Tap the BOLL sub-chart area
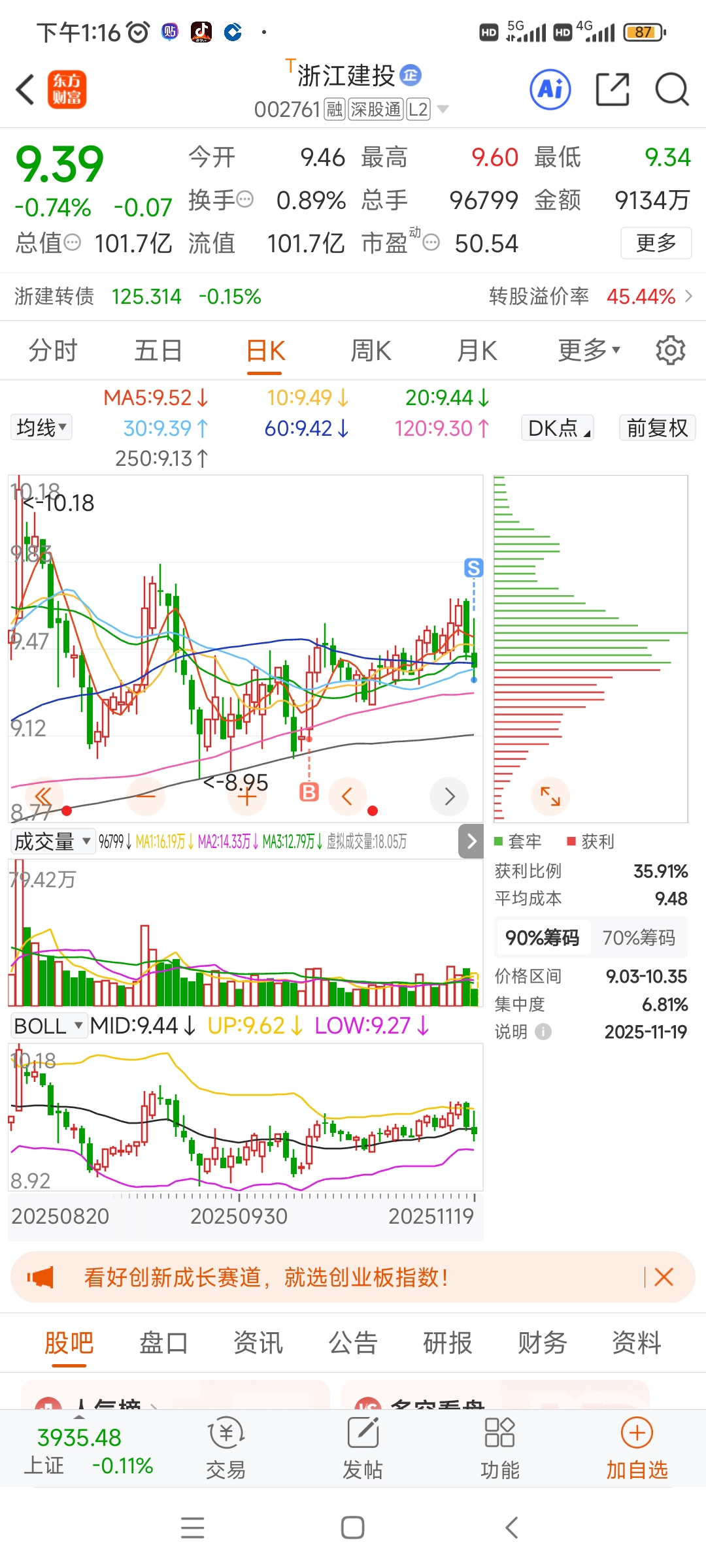 [x=245, y=1117]
